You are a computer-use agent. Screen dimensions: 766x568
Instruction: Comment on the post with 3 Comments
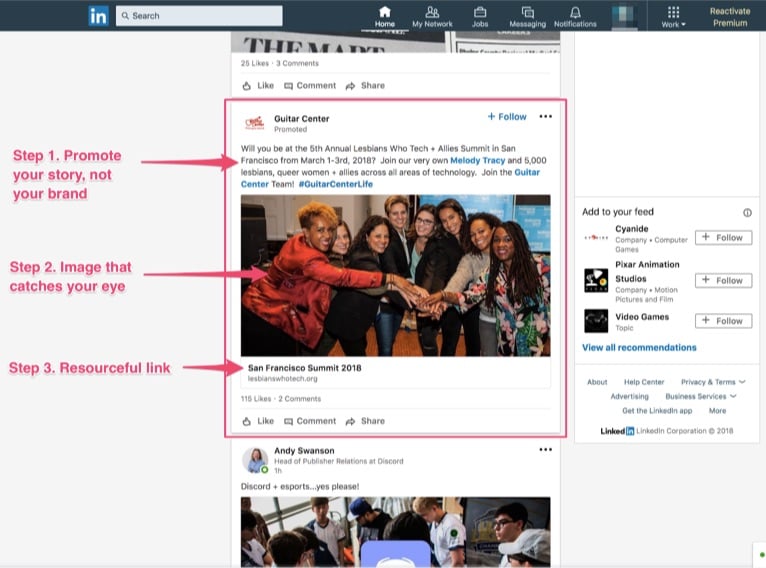click(x=310, y=85)
